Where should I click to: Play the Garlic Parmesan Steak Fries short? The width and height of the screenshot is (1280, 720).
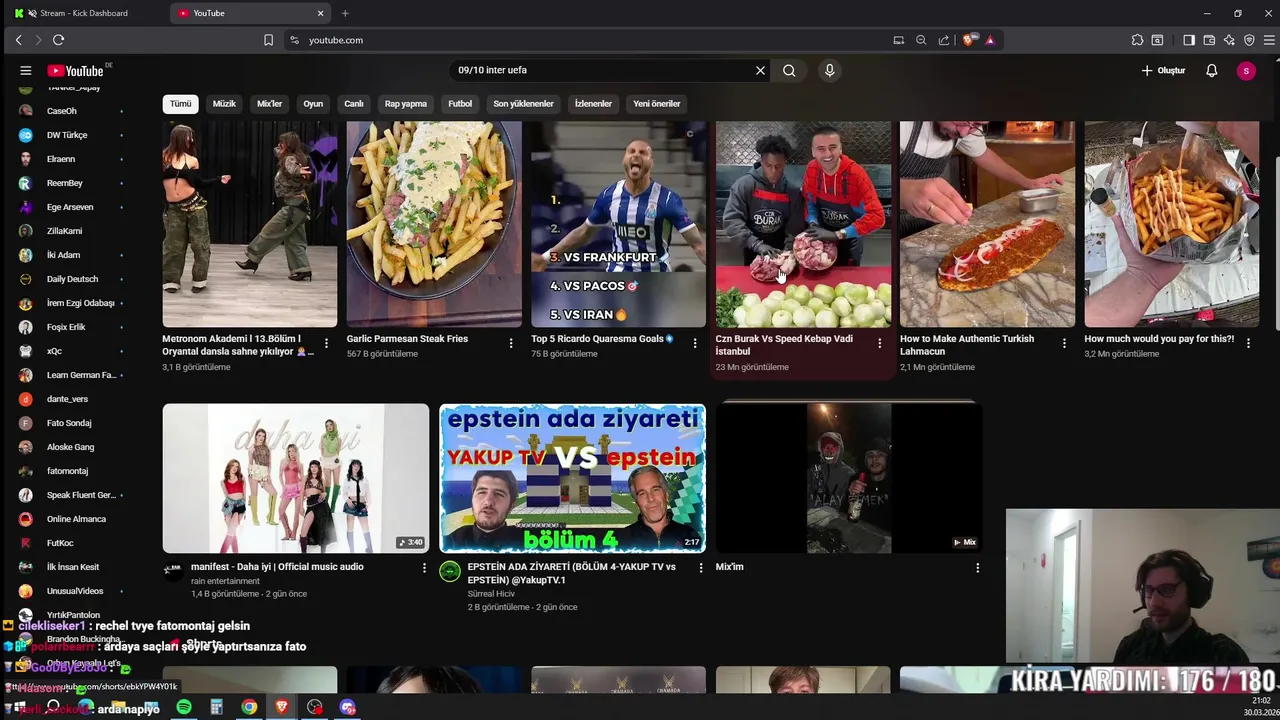[x=434, y=224]
